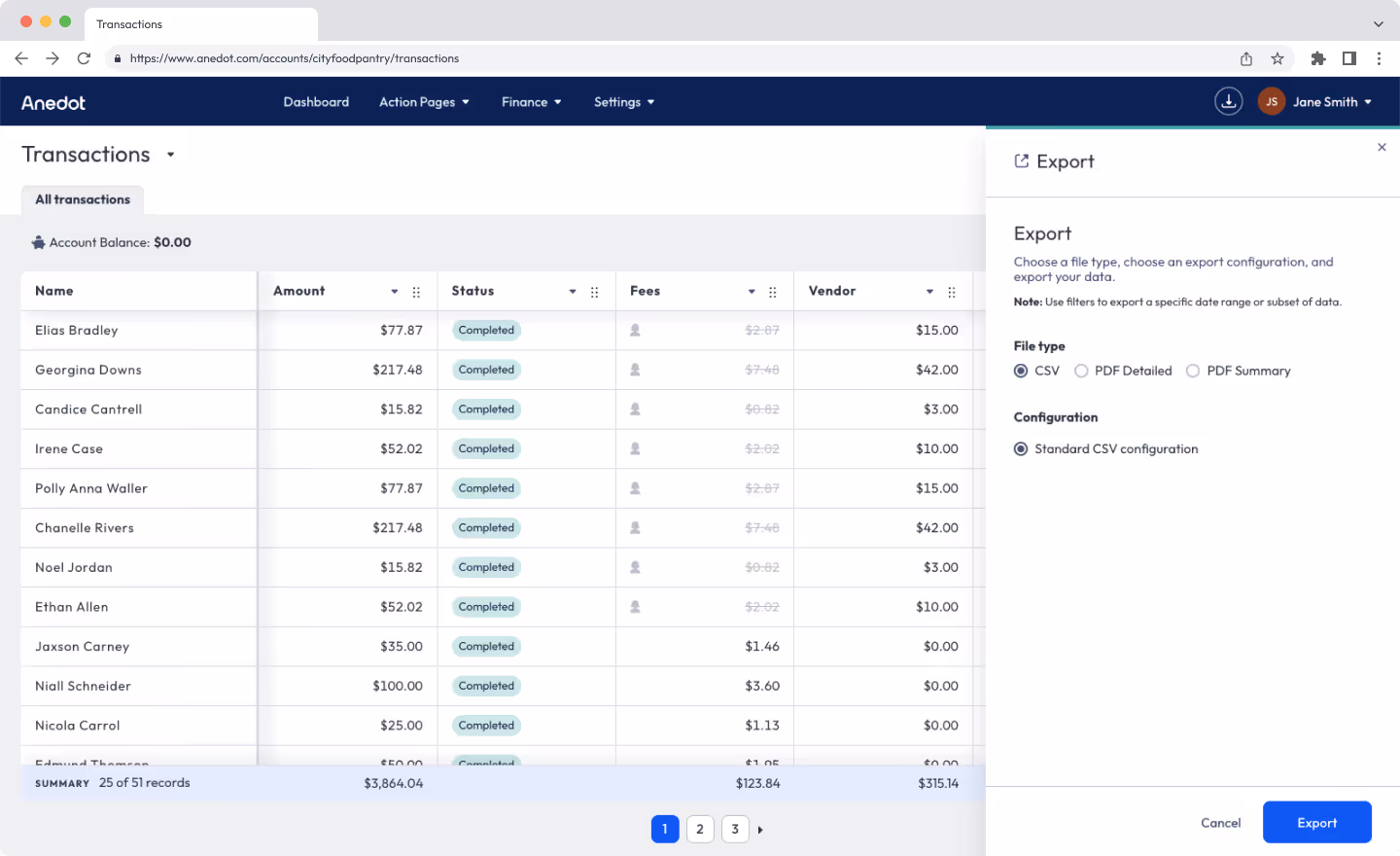
Task: Select PDF Summary file type
Action: (1193, 371)
